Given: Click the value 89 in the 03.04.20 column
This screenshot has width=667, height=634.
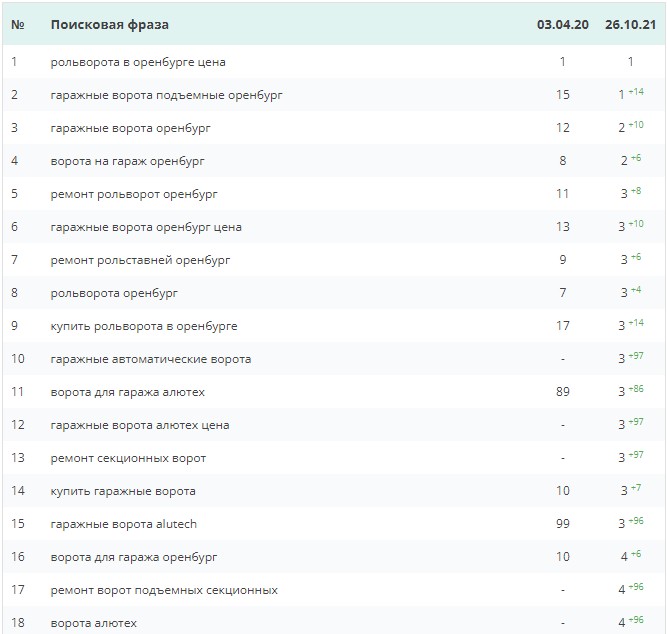Looking at the screenshot, I should tap(563, 392).
